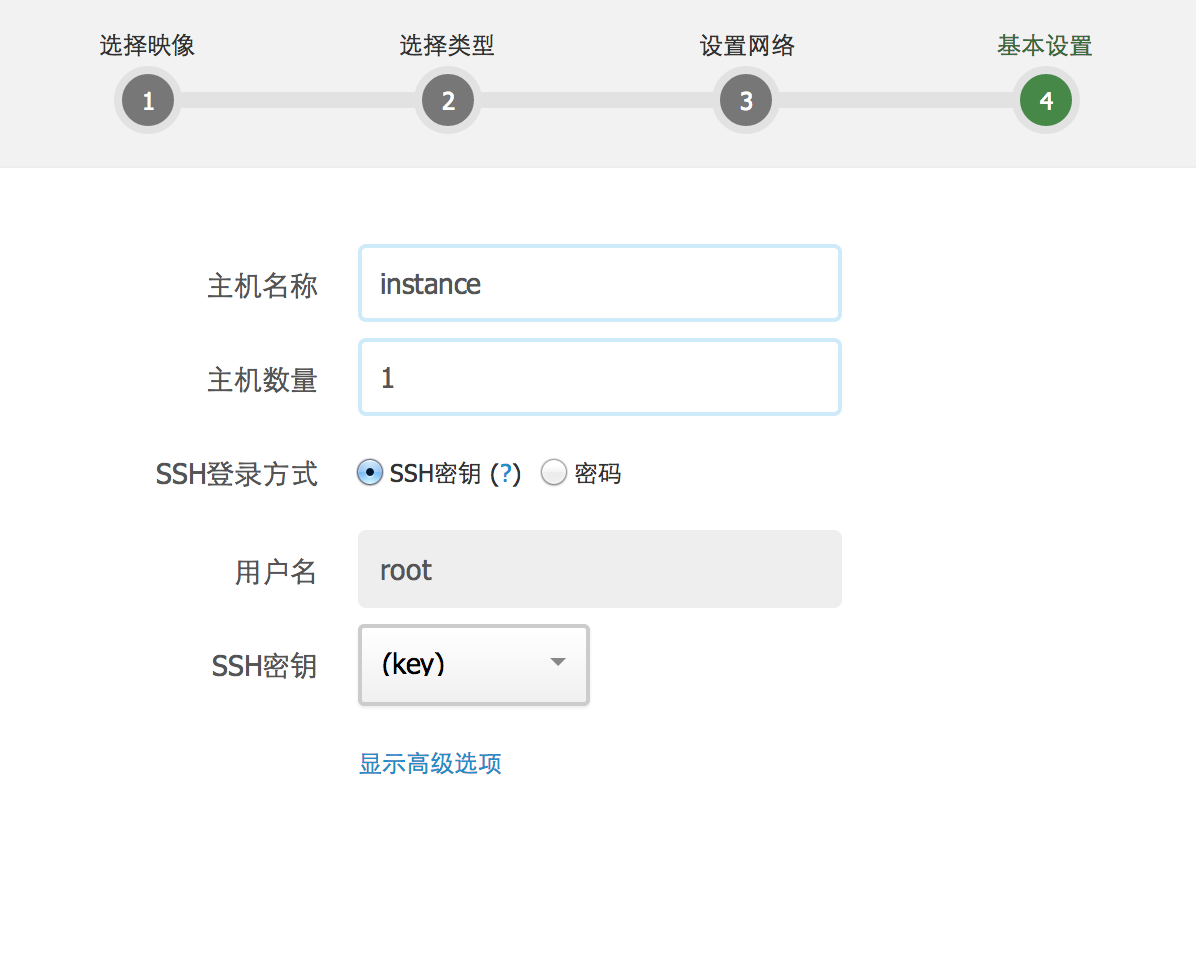The width and height of the screenshot is (1196, 978).
Task: Click the green step 4 circle
Action: click(x=1045, y=101)
